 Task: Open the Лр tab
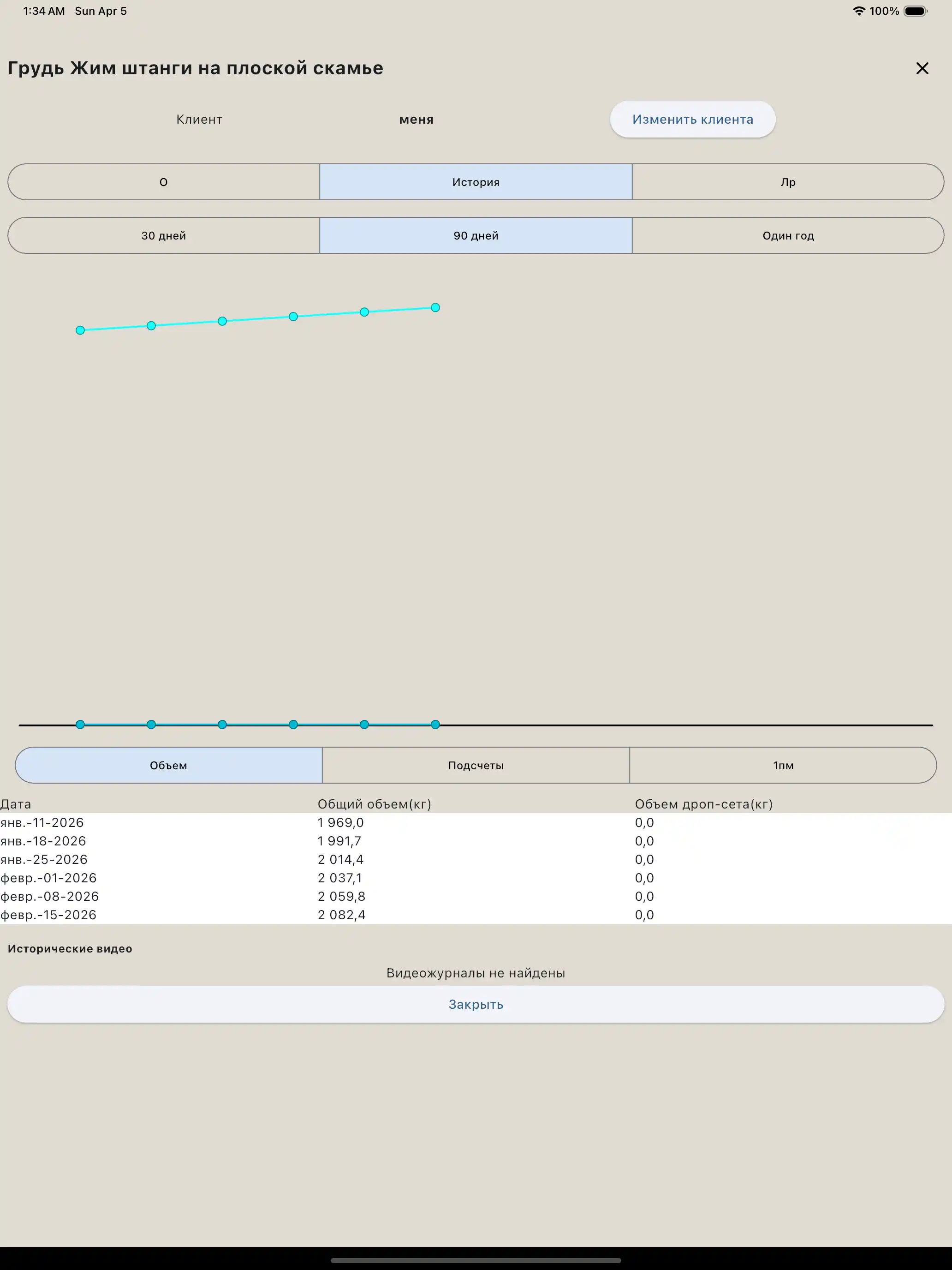787,182
